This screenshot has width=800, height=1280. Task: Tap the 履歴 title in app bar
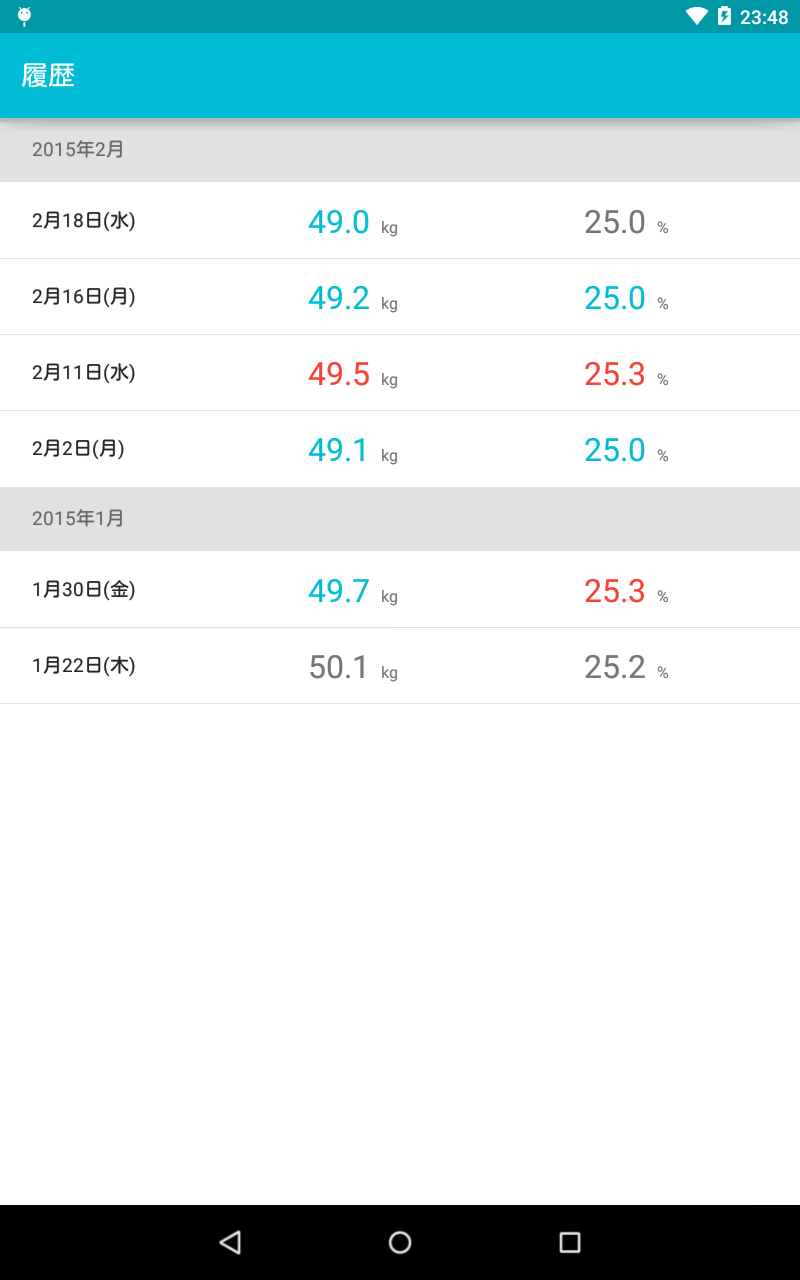pyautogui.click(x=48, y=76)
